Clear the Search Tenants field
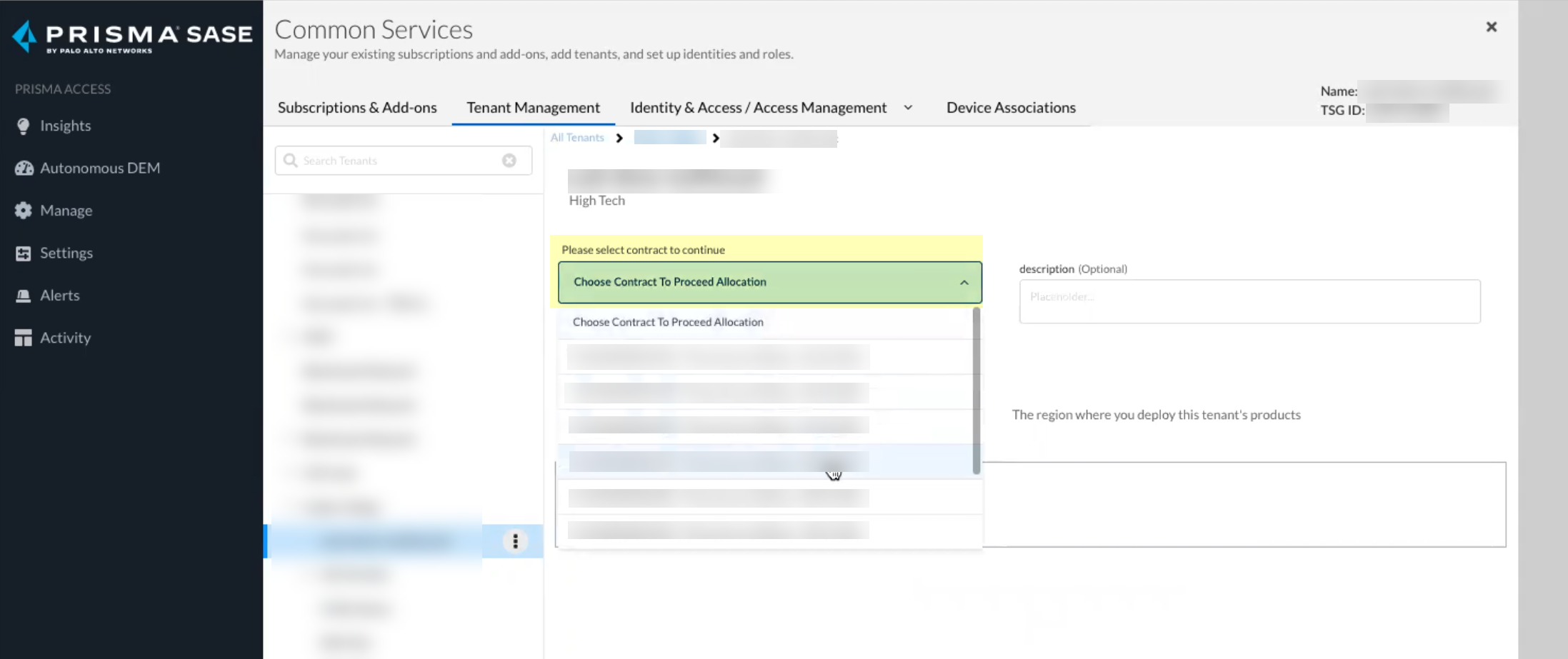Screen dimensions: 1568x659 509,161
